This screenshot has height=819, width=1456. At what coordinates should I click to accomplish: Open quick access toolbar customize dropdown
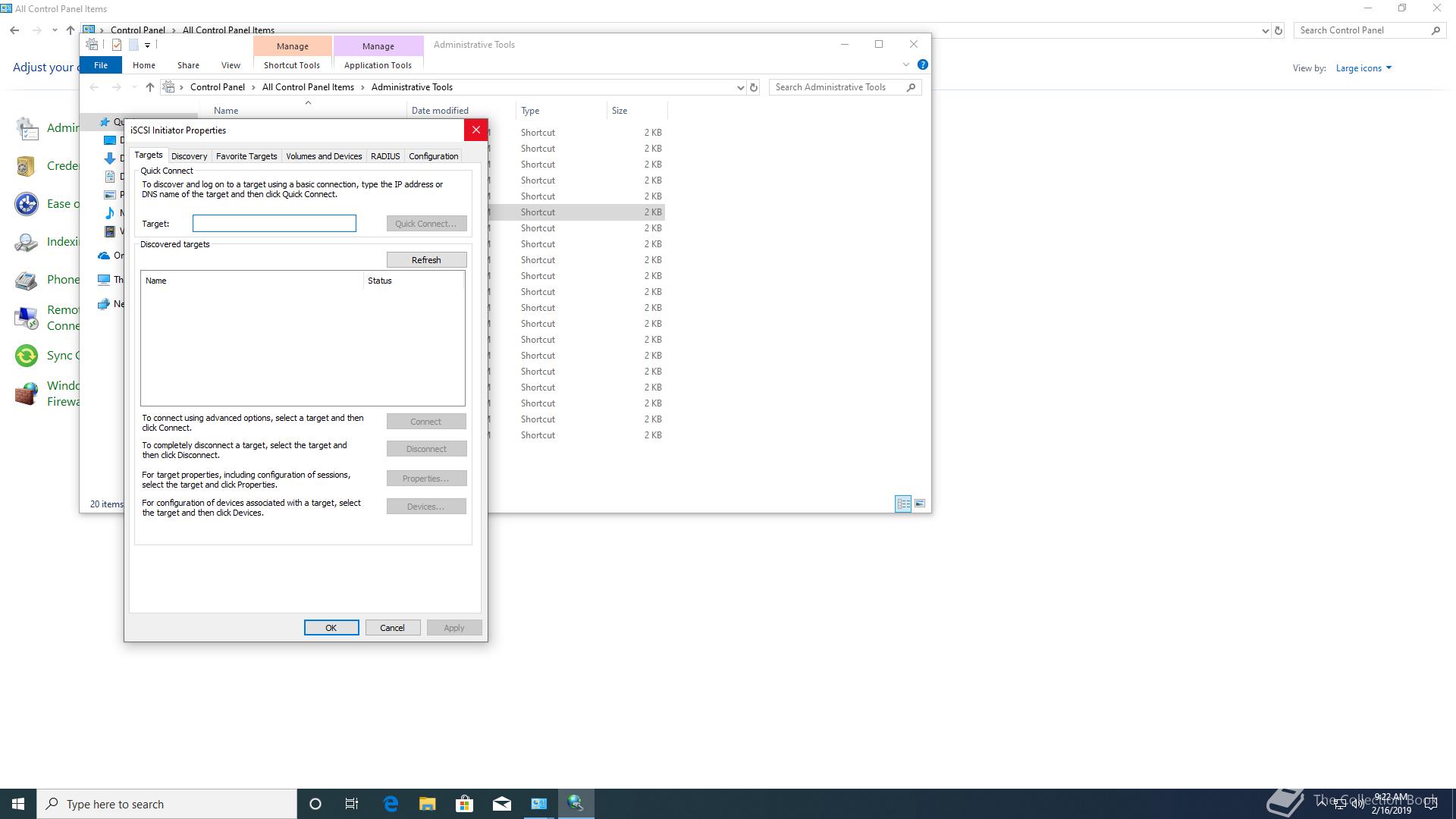coord(147,45)
